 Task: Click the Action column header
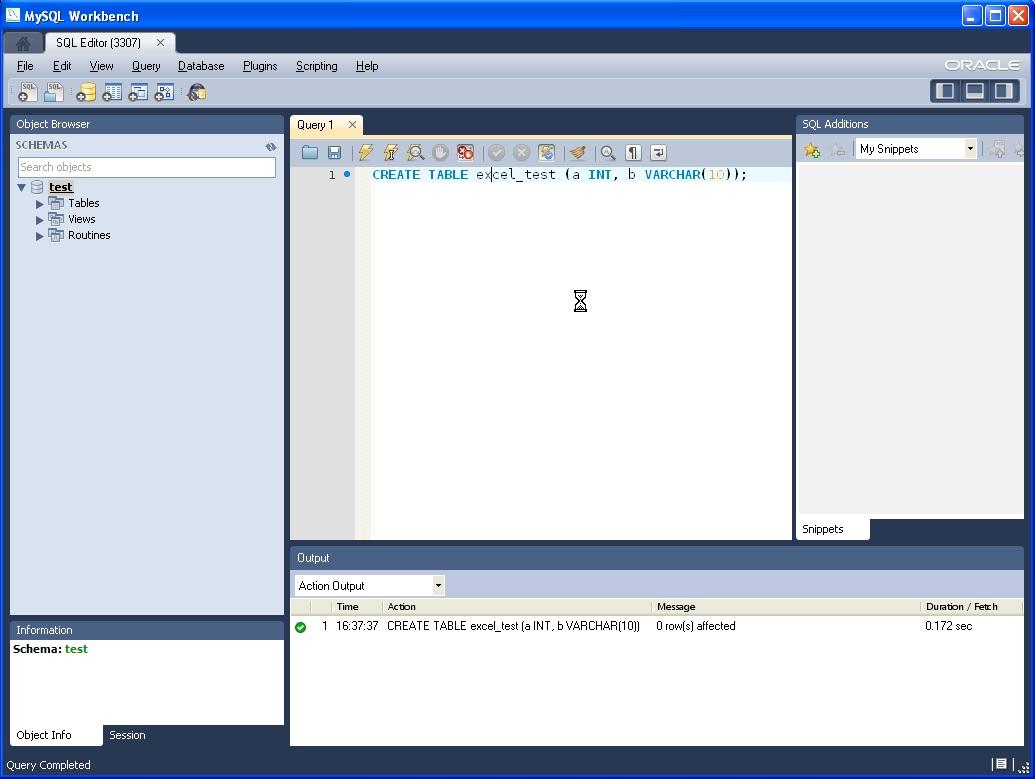pyautogui.click(x=402, y=607)
